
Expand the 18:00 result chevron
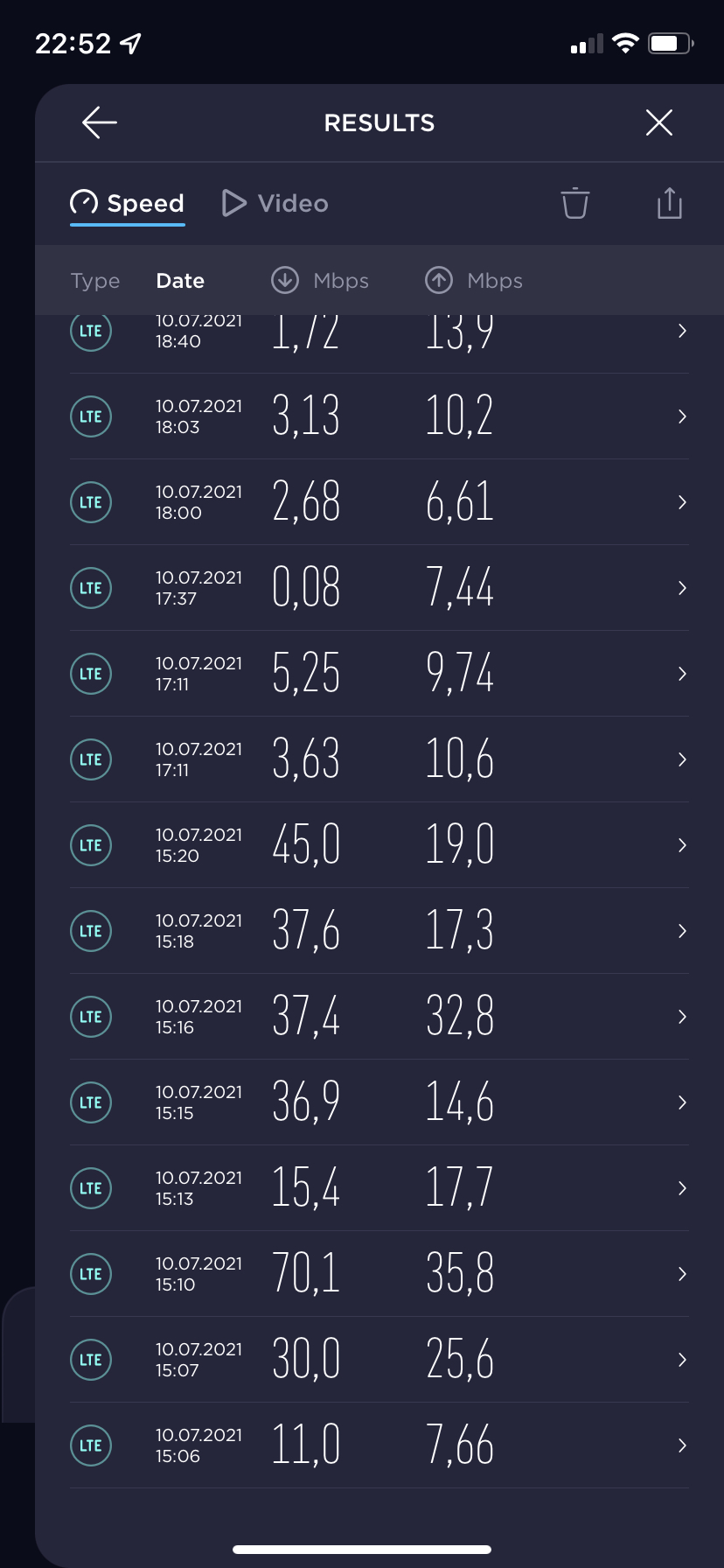tap(682, 502)
